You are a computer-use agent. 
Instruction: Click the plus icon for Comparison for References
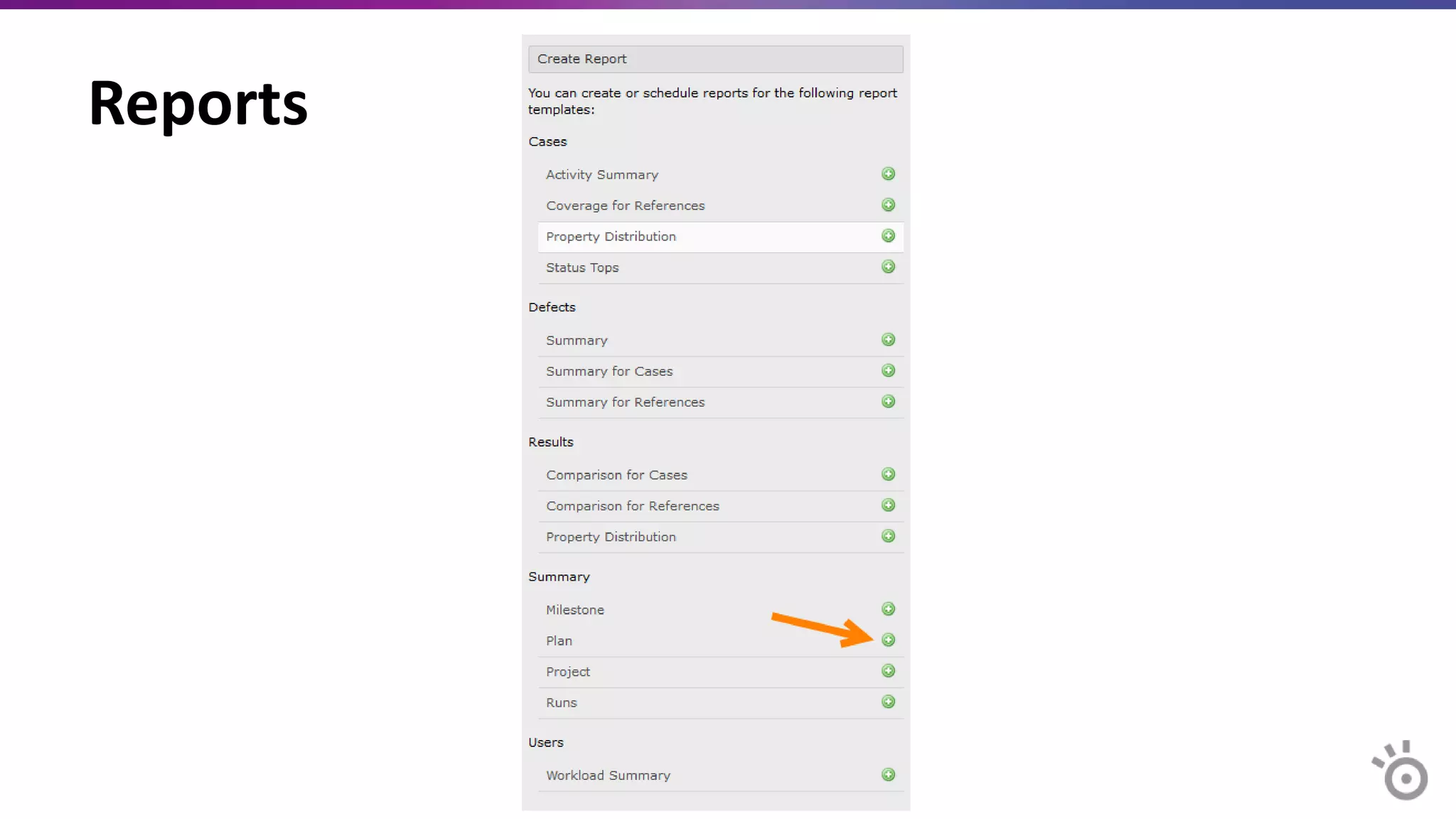pyautogui.click(x=888, y=505)
